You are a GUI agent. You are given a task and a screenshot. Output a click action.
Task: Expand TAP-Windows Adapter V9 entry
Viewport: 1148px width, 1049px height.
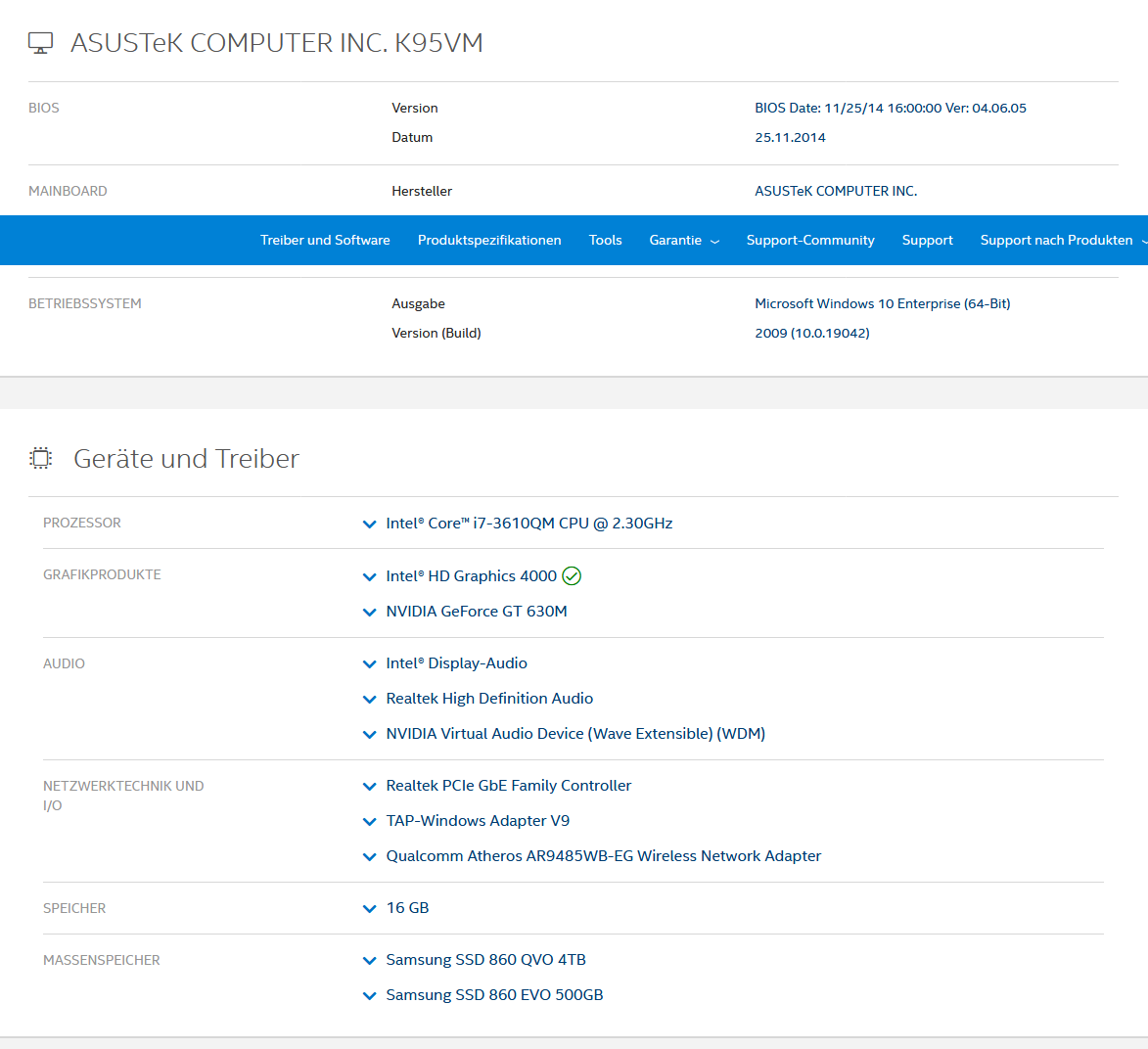370,821
